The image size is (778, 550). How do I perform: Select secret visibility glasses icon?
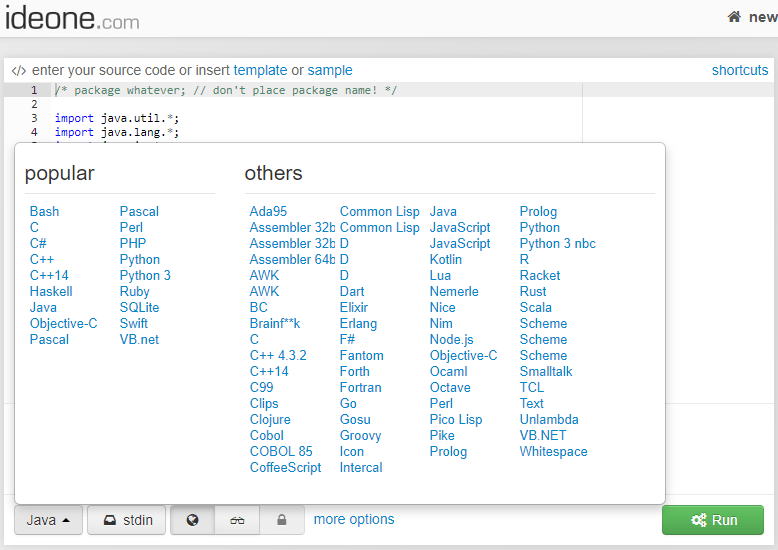coord(237,520)
